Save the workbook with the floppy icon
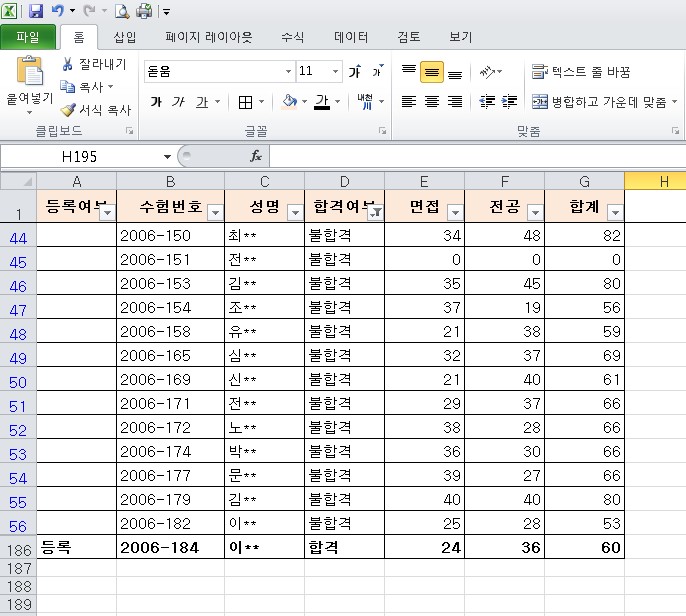 click(x=35, y=10)
